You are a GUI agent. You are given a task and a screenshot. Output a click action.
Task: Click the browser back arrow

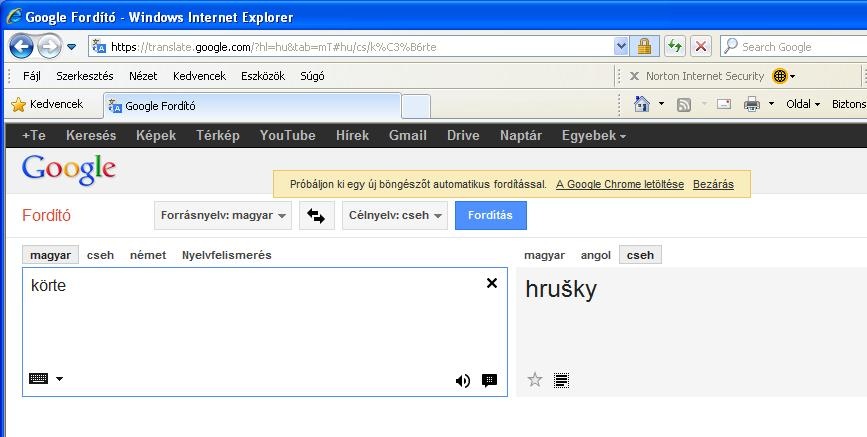pos(22,46)
